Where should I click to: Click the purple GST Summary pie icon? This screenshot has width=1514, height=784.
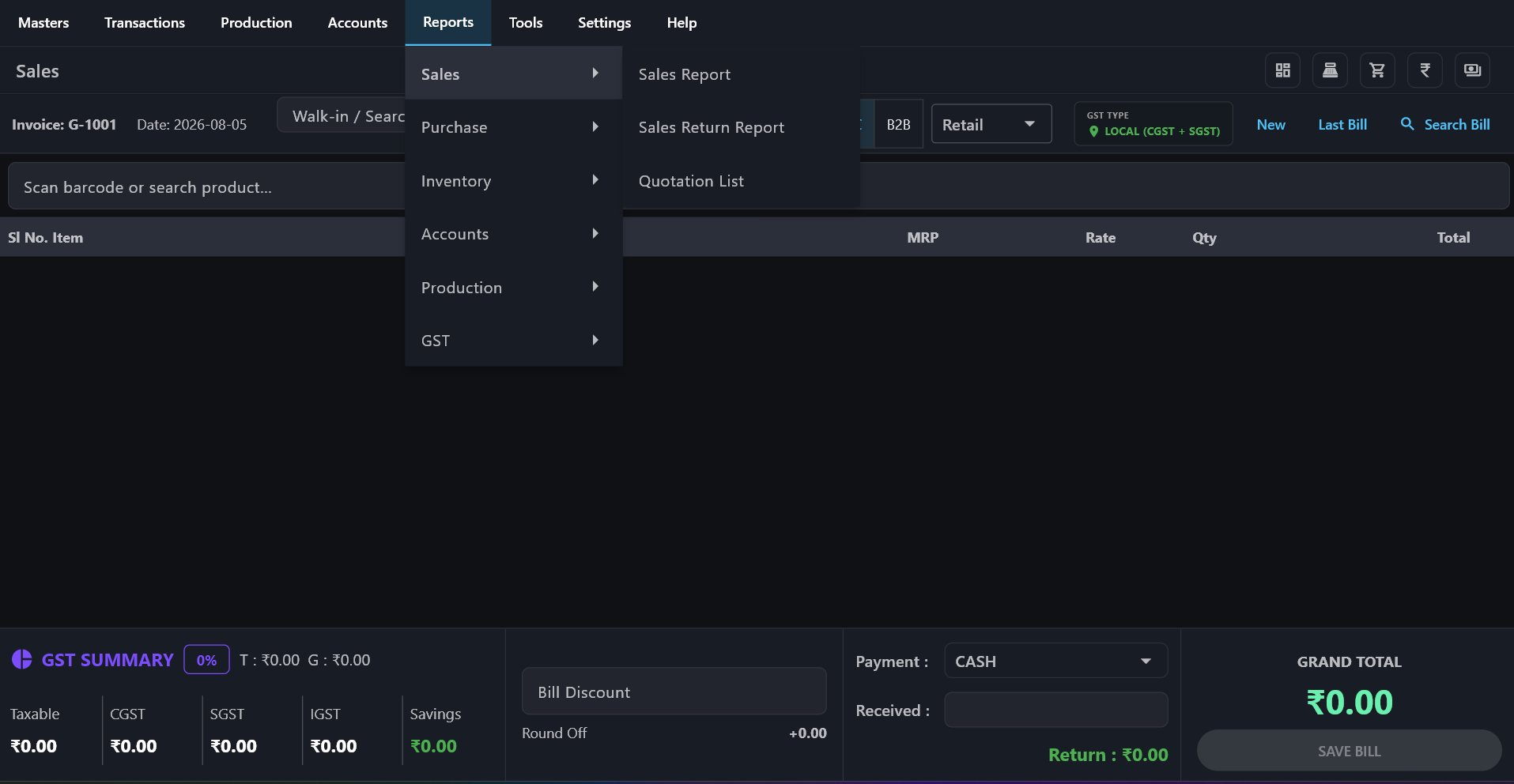(x=22, y=659)
